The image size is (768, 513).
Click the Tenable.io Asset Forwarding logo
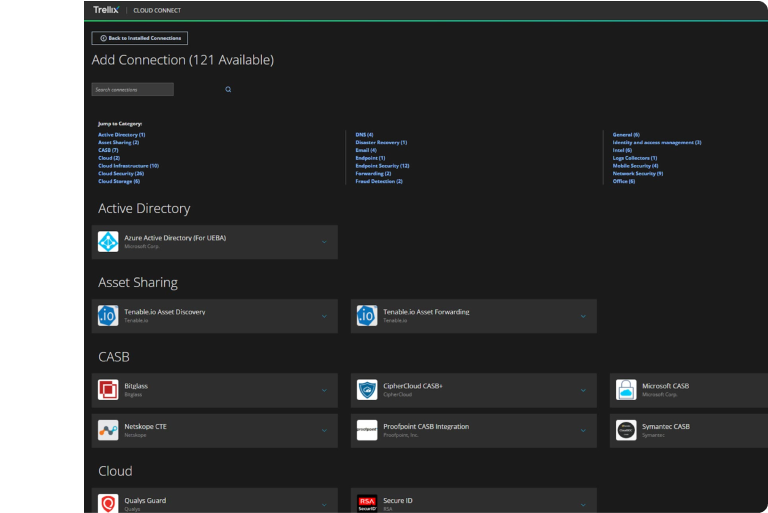coord(367,316)
